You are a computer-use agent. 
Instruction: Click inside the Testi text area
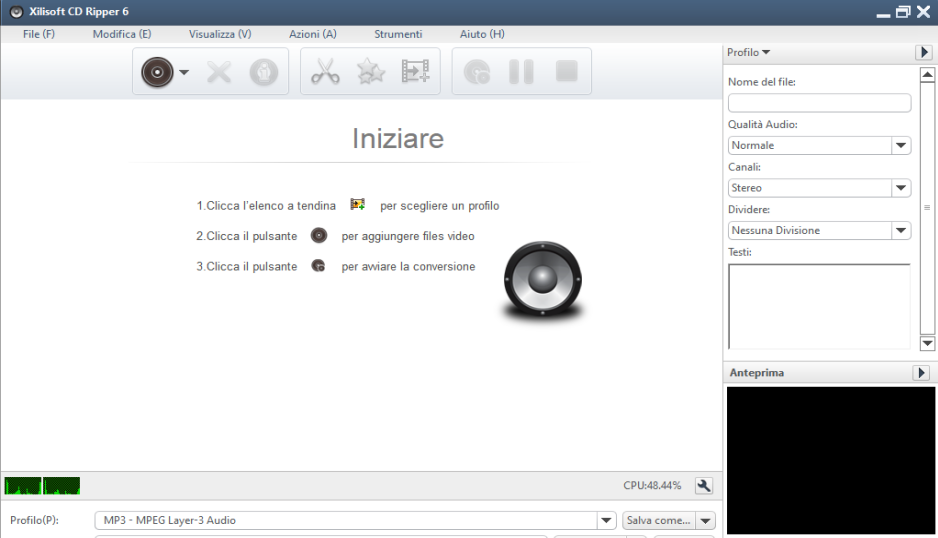(x=820, y=306)
